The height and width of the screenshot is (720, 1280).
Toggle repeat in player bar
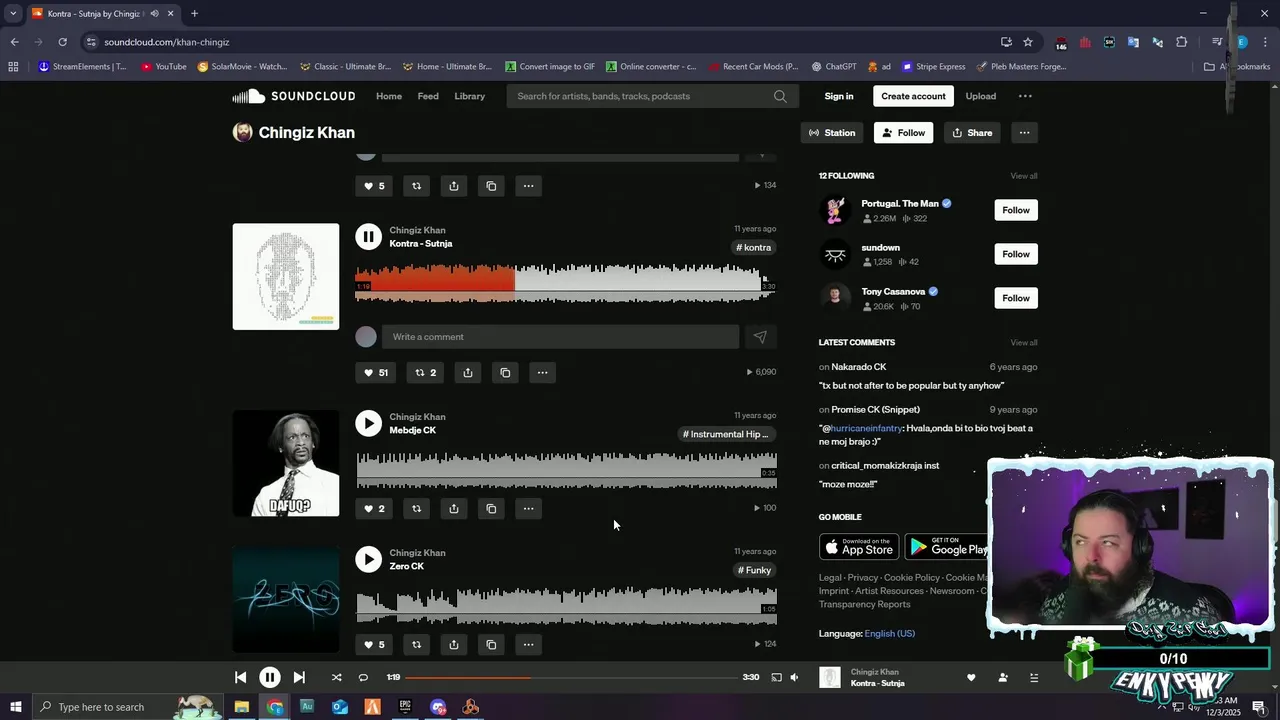(x=363, y=677)
